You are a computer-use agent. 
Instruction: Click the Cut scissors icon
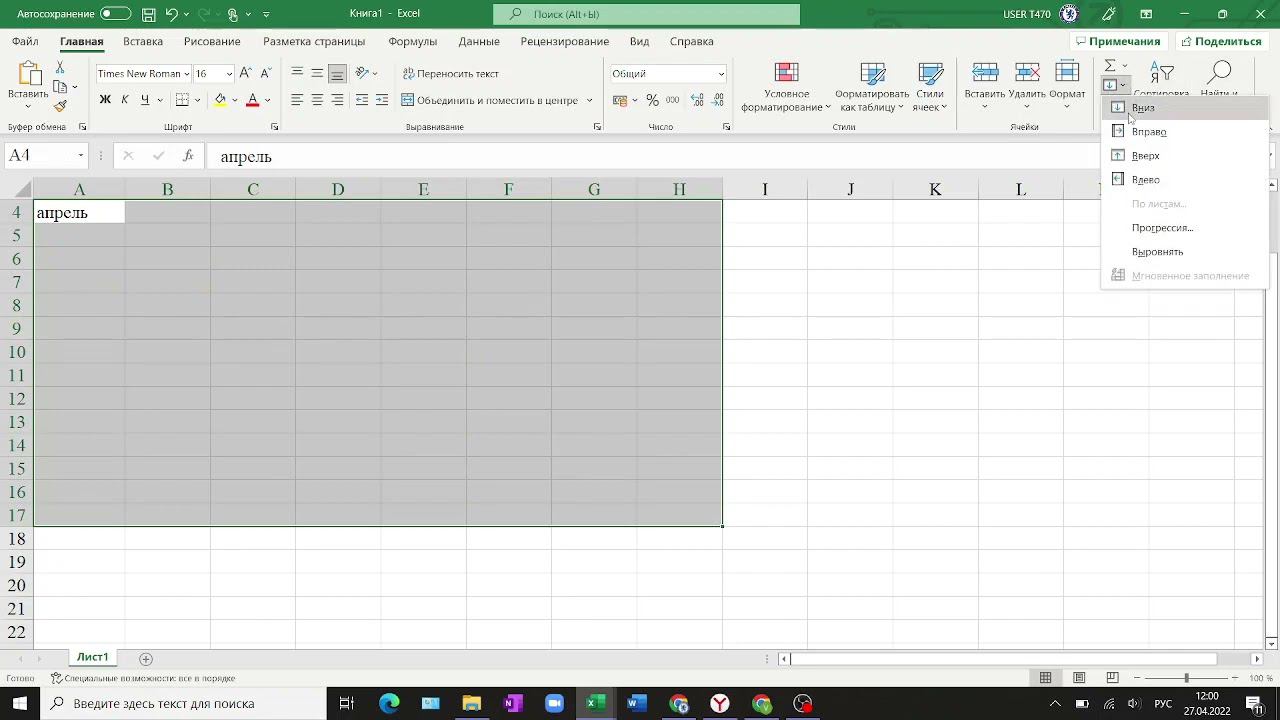tap(60, 67)
